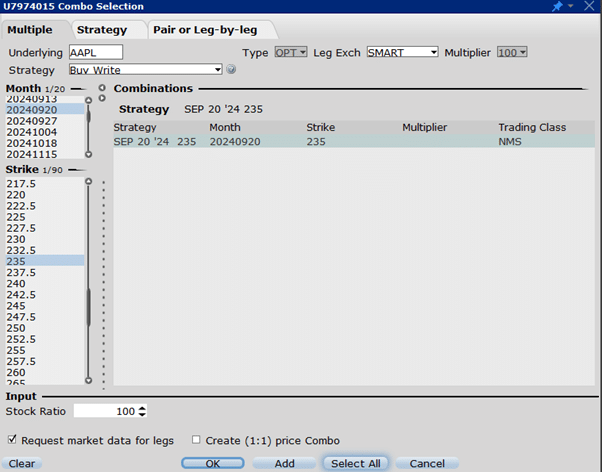Select month 20241018
The width and height of the screenshot is (602, 472).
click(45, 143)
